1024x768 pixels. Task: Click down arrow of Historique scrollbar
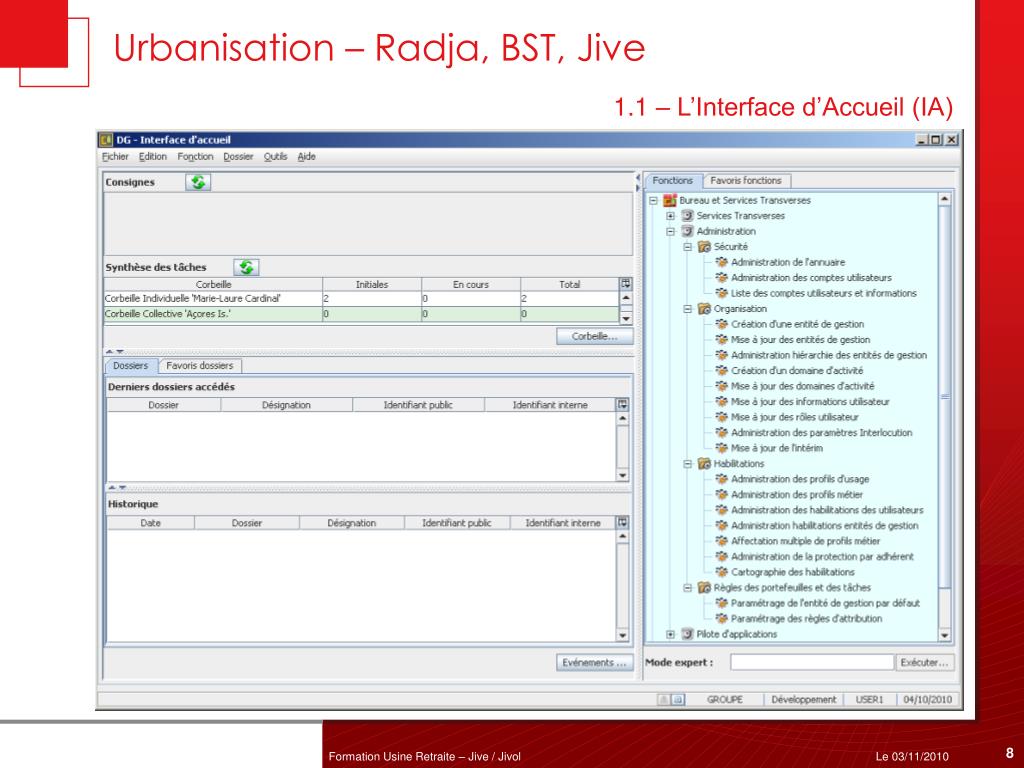click(622, 635)
